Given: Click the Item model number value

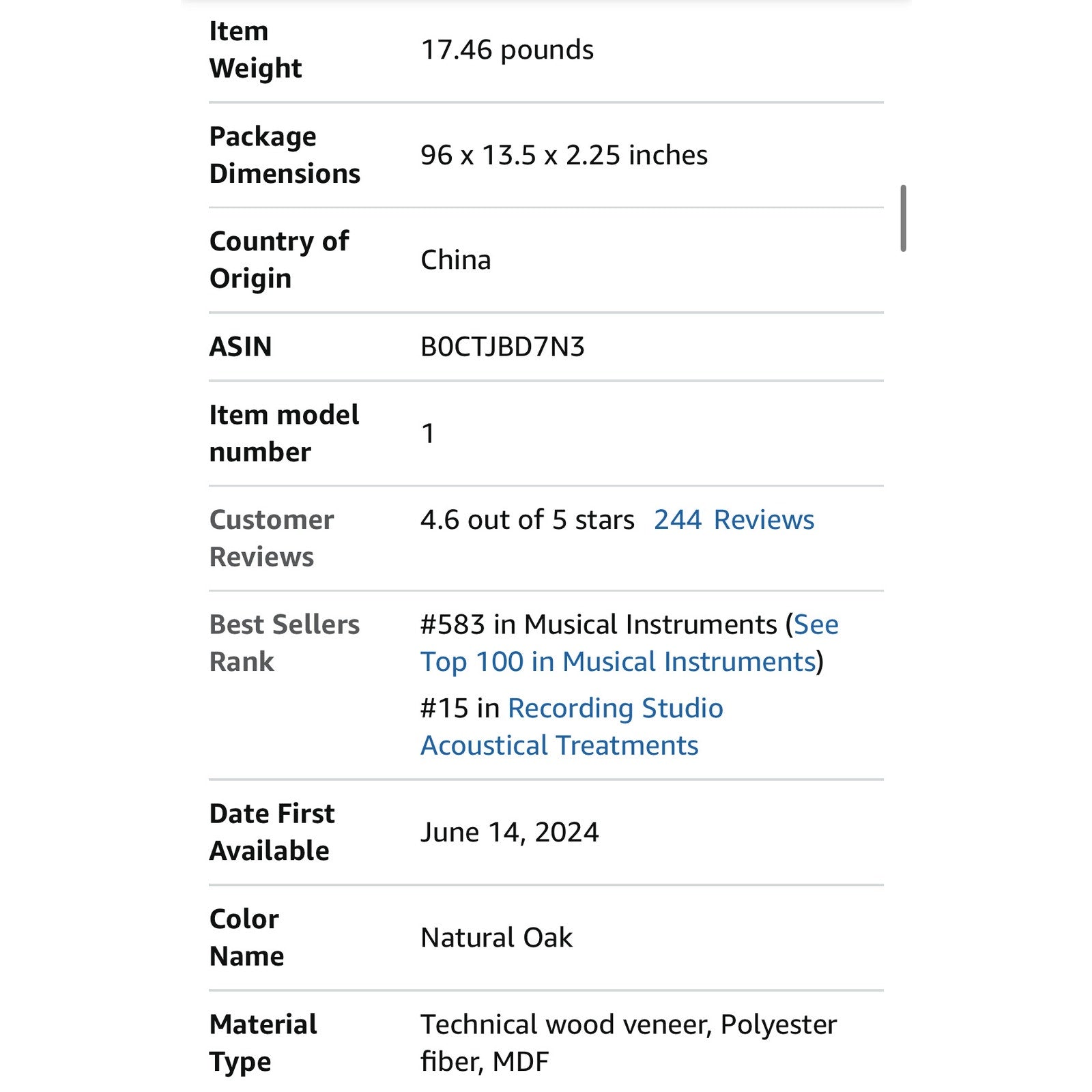Looking at the screenshot, I should click(x=428, y=433).
